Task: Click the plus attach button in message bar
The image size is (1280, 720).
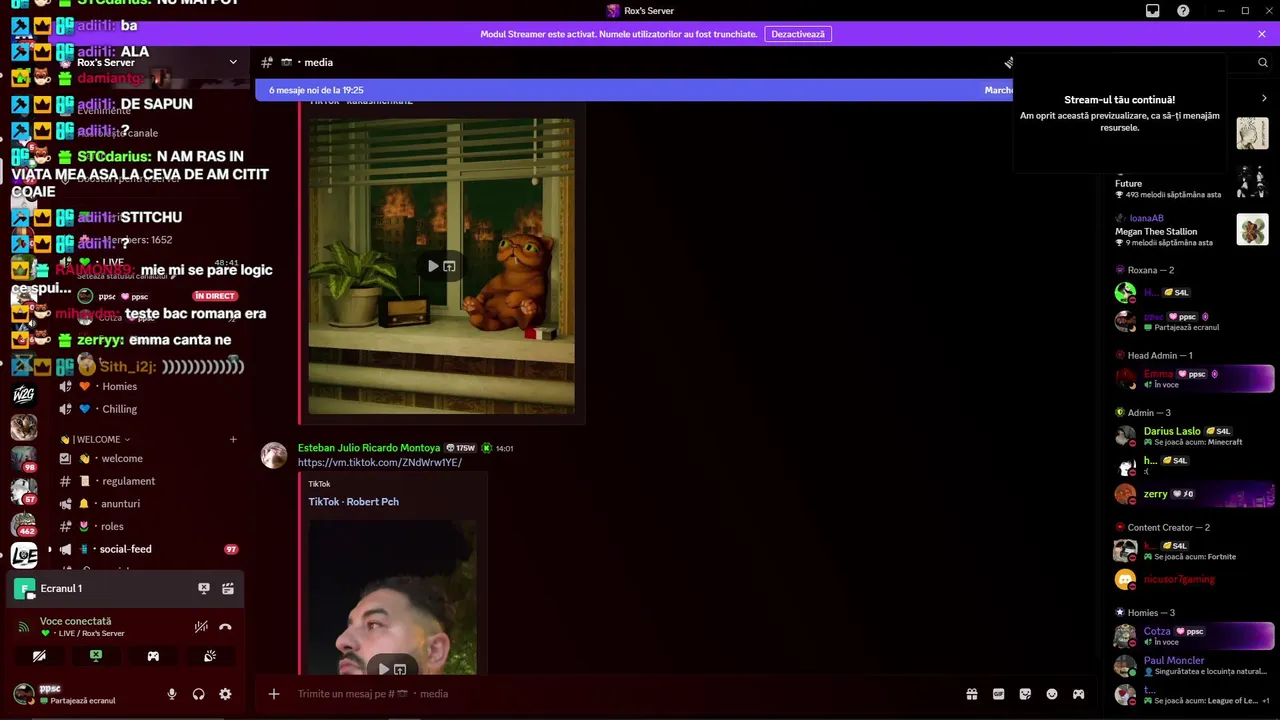Action: [x=274, y=694]
